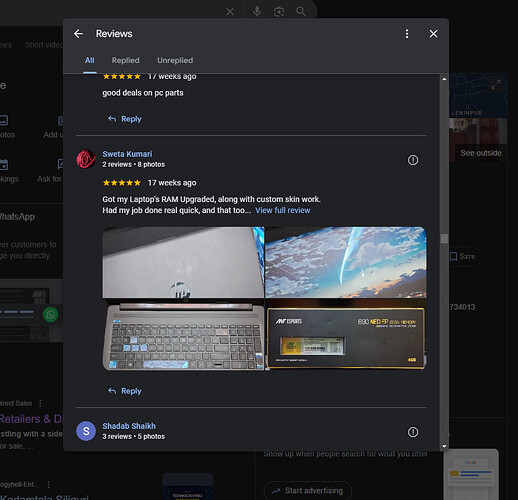Expand with View full review link
Image resolution: width=518 pixels, height=500 pixels.
click(283, 210)
